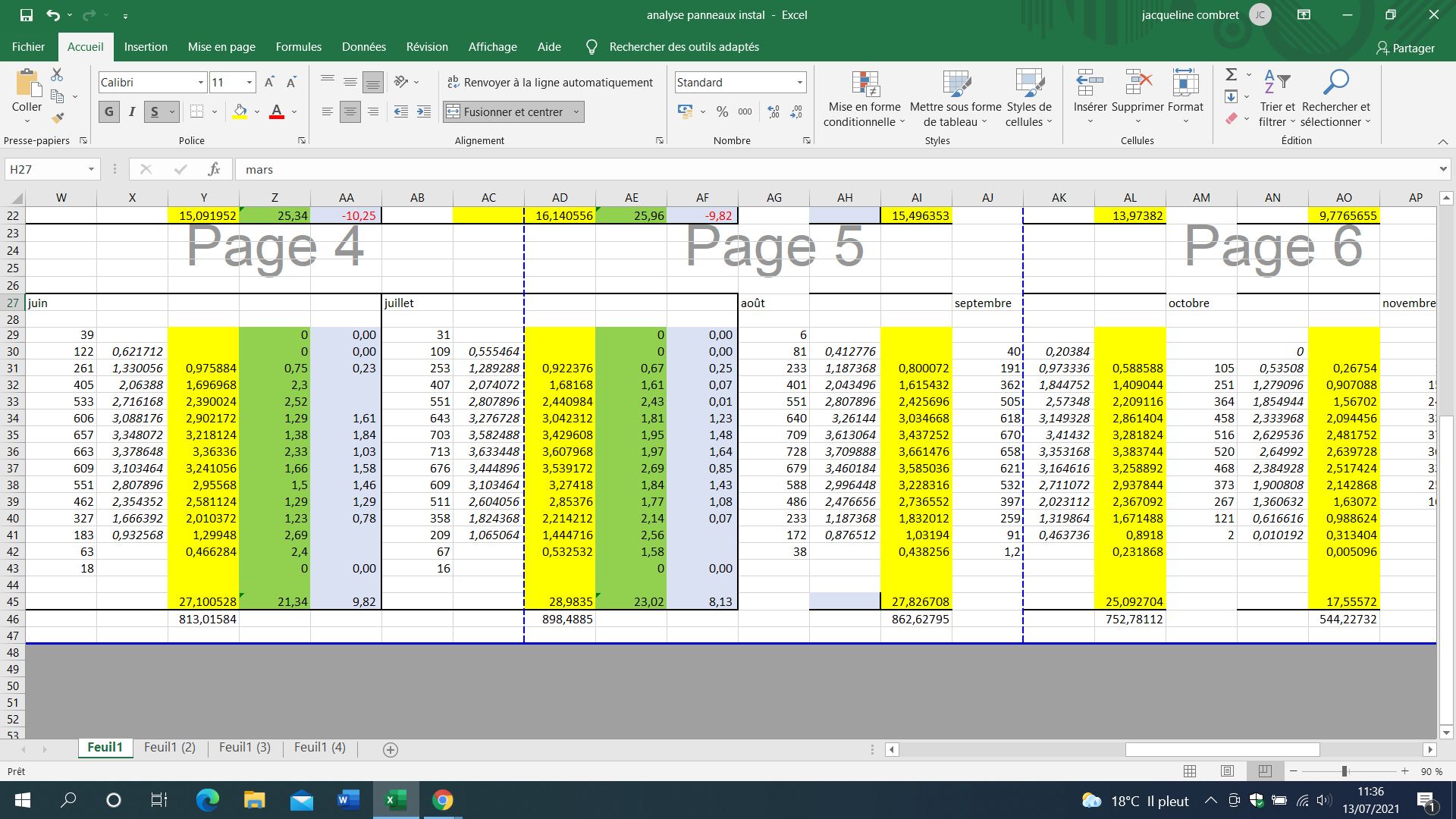Expand the Standard number format dropdown
This screenshot has width=1456, height=819.
(x=799, y=82)
